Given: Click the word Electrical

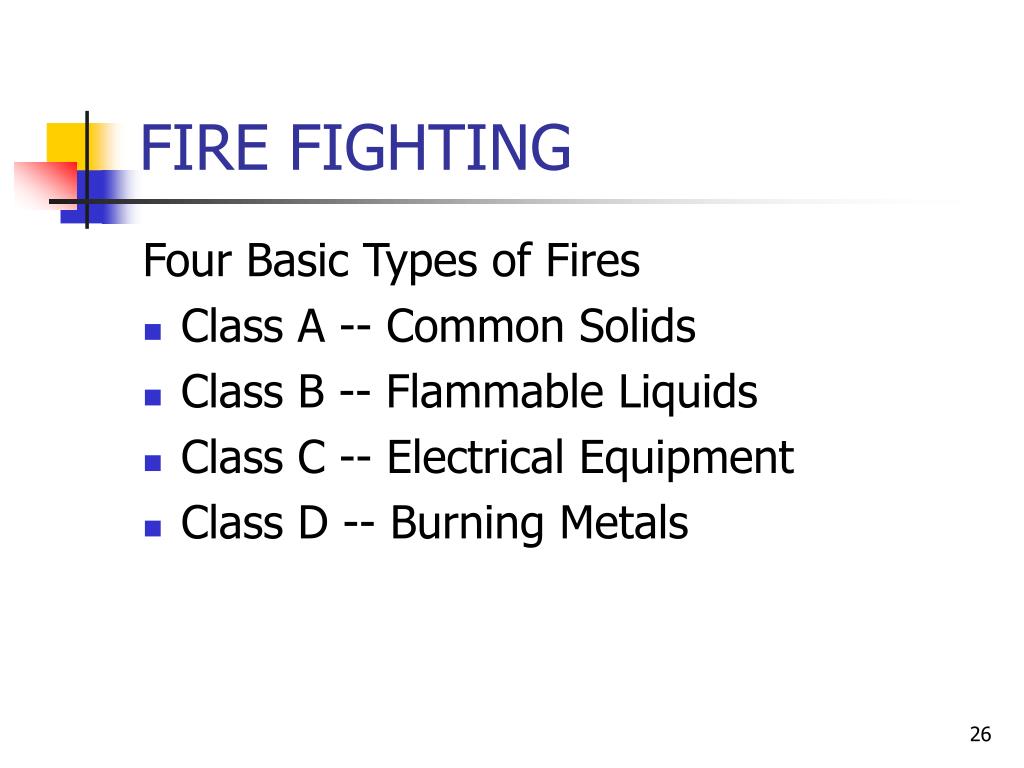Looking at the screenshot, I should 475,458.
